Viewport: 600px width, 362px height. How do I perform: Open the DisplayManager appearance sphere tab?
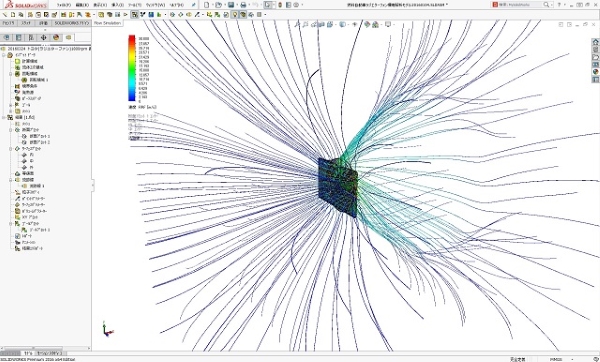click(56, 38)
